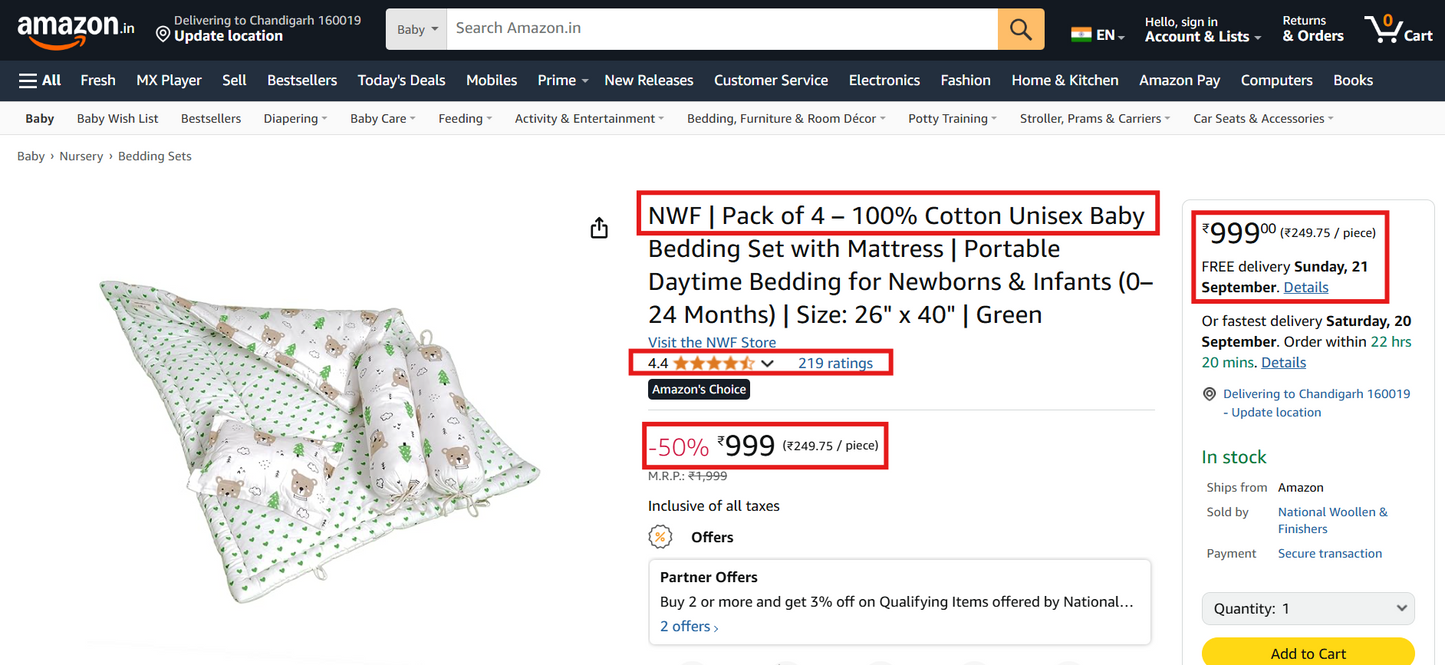
Task: Expand the Diapering submenu
Action: coord(295,119)
